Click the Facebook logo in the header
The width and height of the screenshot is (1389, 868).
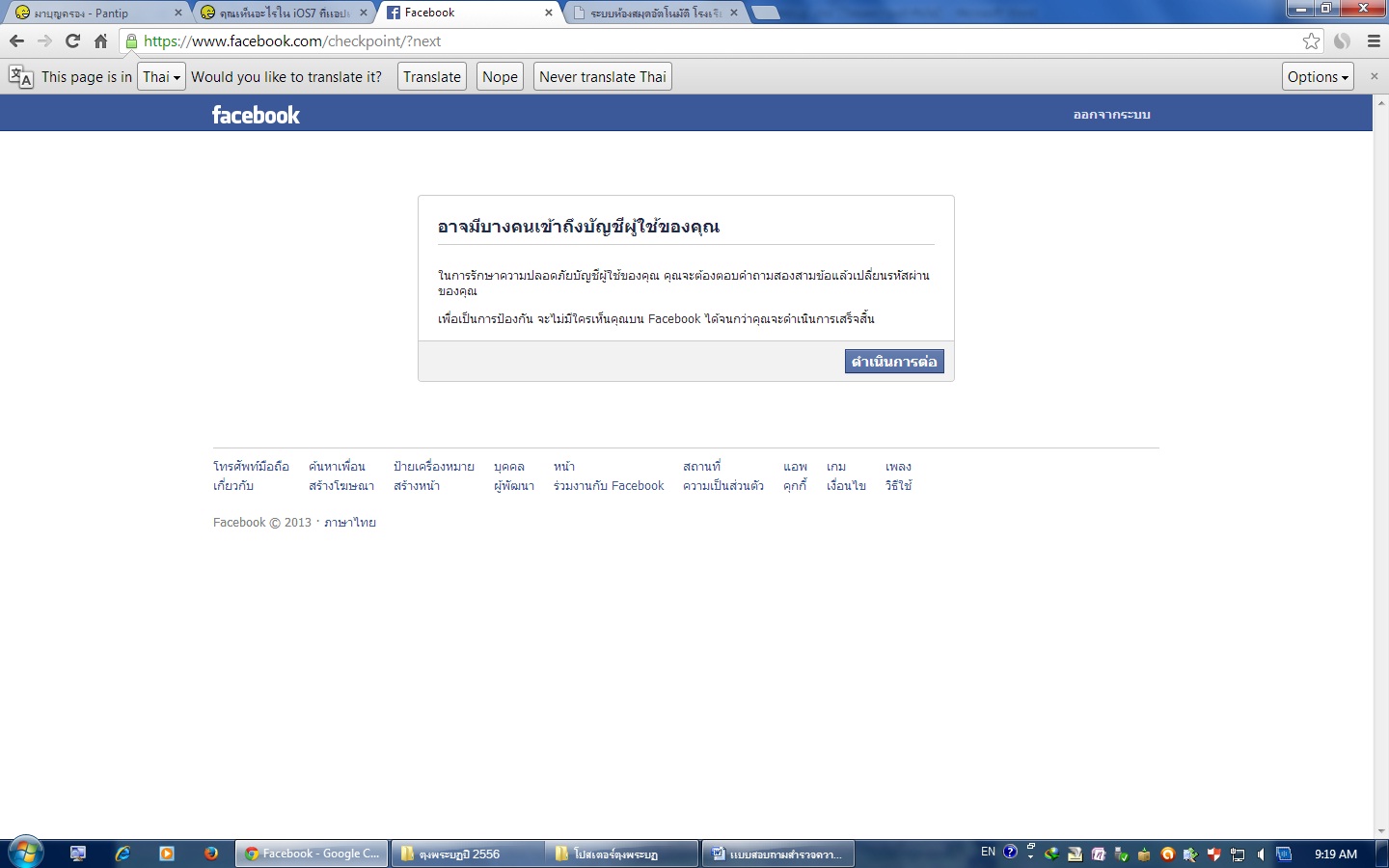256,115
